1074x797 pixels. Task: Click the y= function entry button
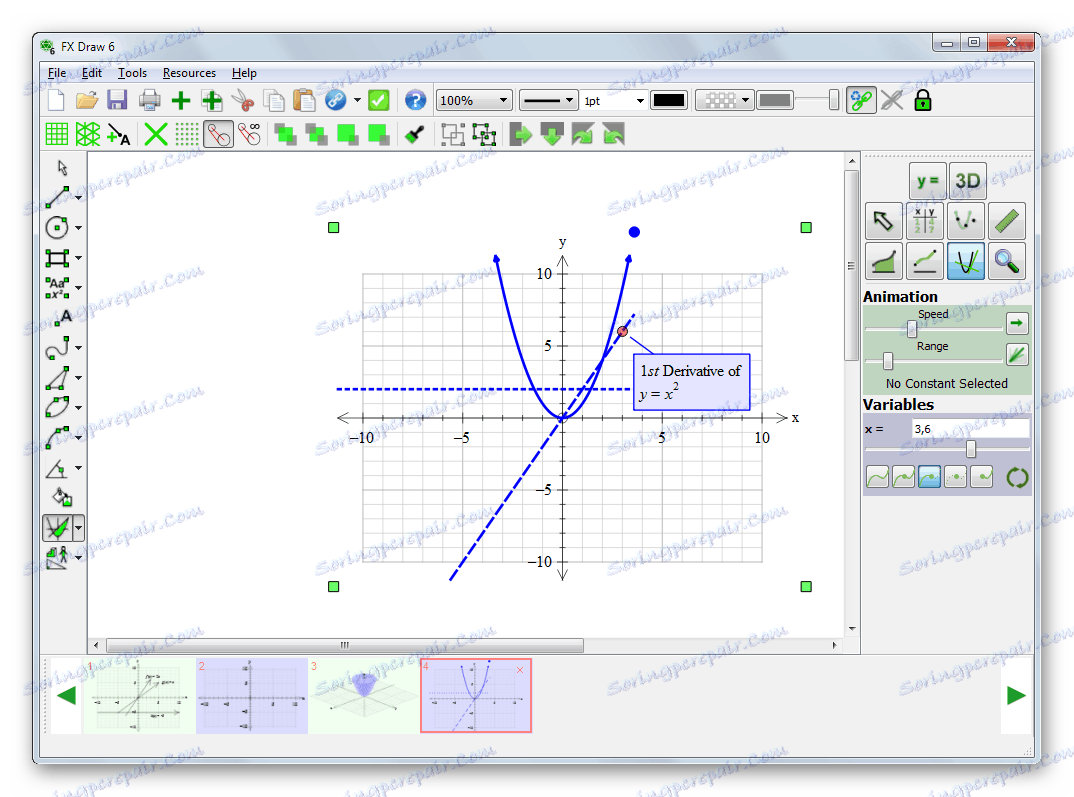coord(927,181)
